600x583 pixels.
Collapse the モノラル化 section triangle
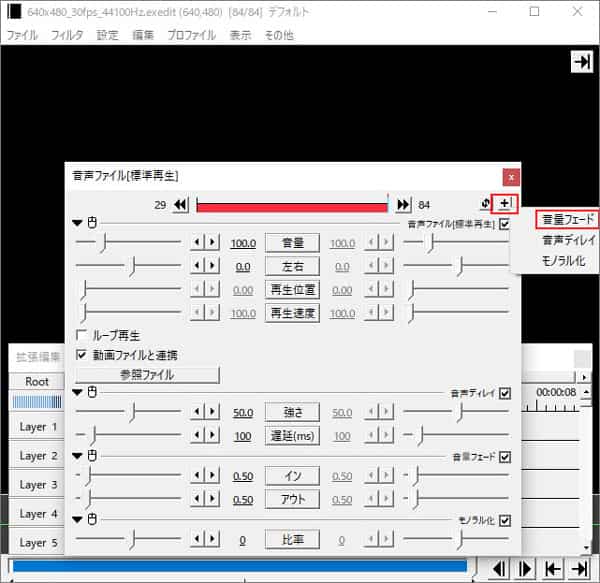(x=78, y=519)
